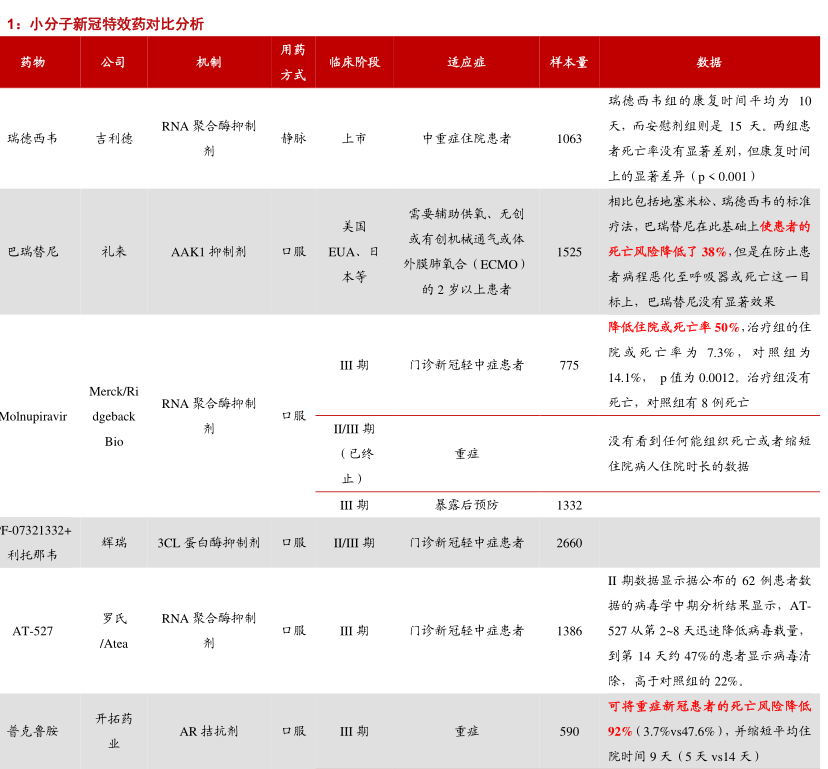This screenshot has height=769, width=828.
Task: Select the sample size 2660
Action: [569, 543]
